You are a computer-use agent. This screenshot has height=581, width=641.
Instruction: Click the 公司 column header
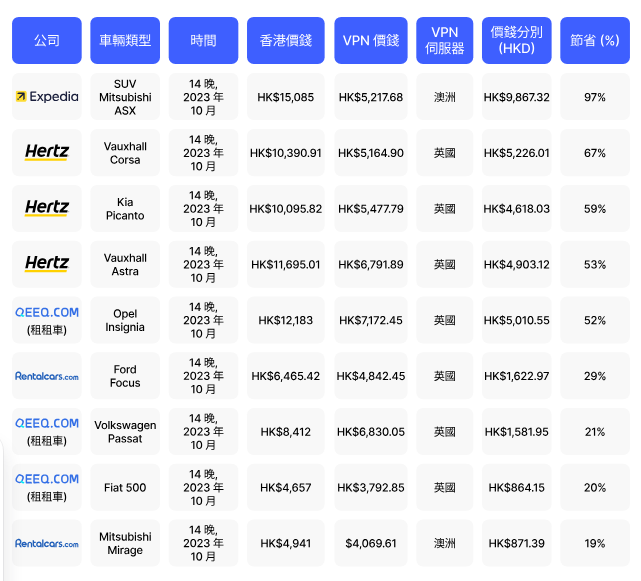click(47, 41)
